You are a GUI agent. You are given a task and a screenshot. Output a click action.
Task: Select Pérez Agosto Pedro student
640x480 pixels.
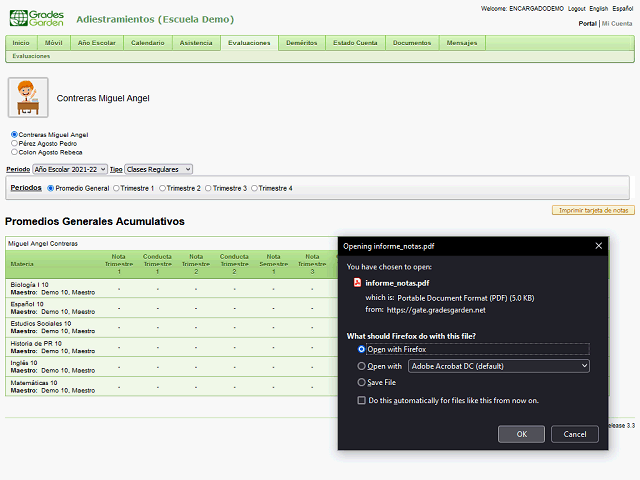[14, 143]
